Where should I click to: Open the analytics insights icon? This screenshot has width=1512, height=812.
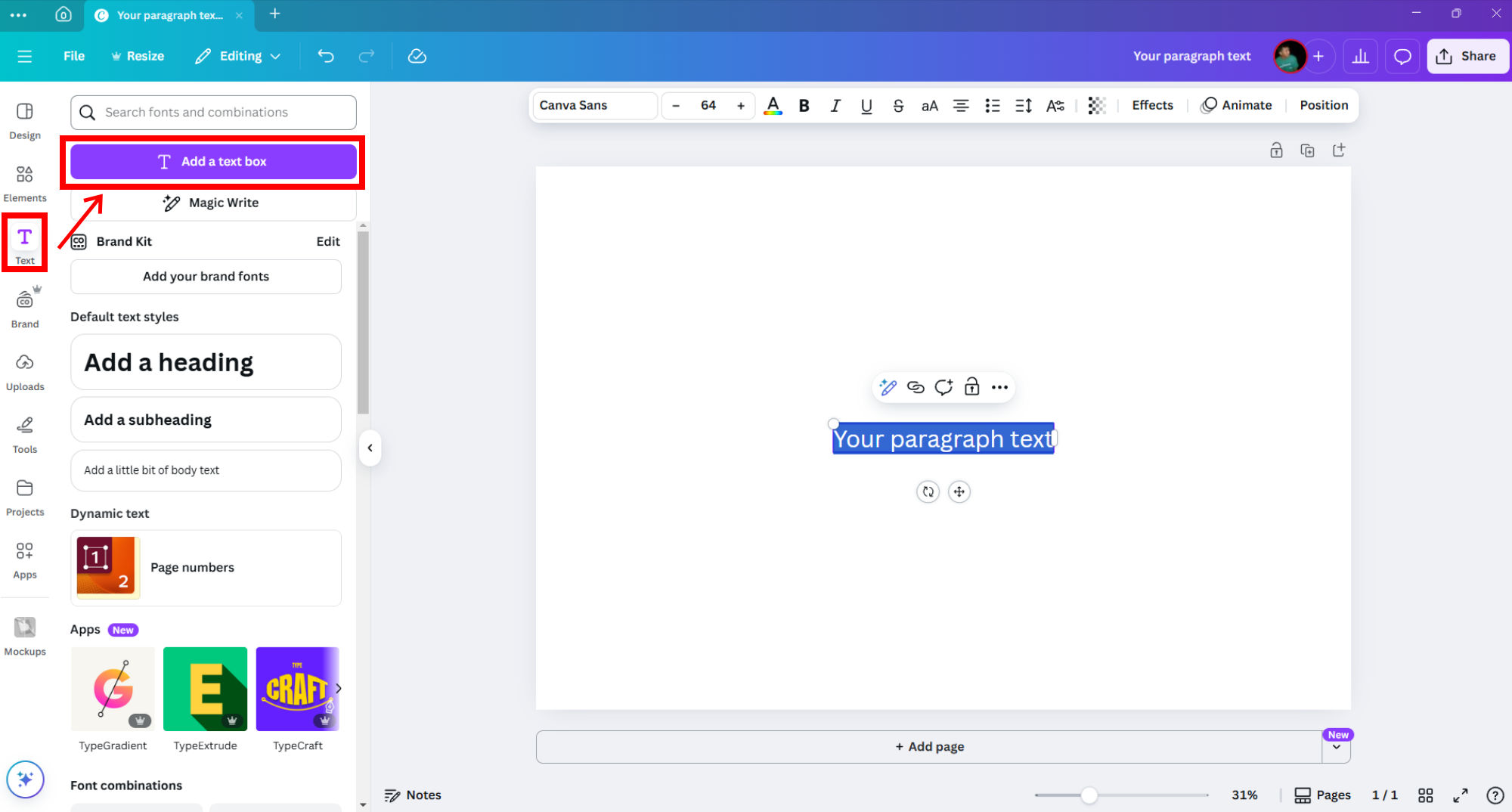pyautogui.click(x=1361, y=56)
